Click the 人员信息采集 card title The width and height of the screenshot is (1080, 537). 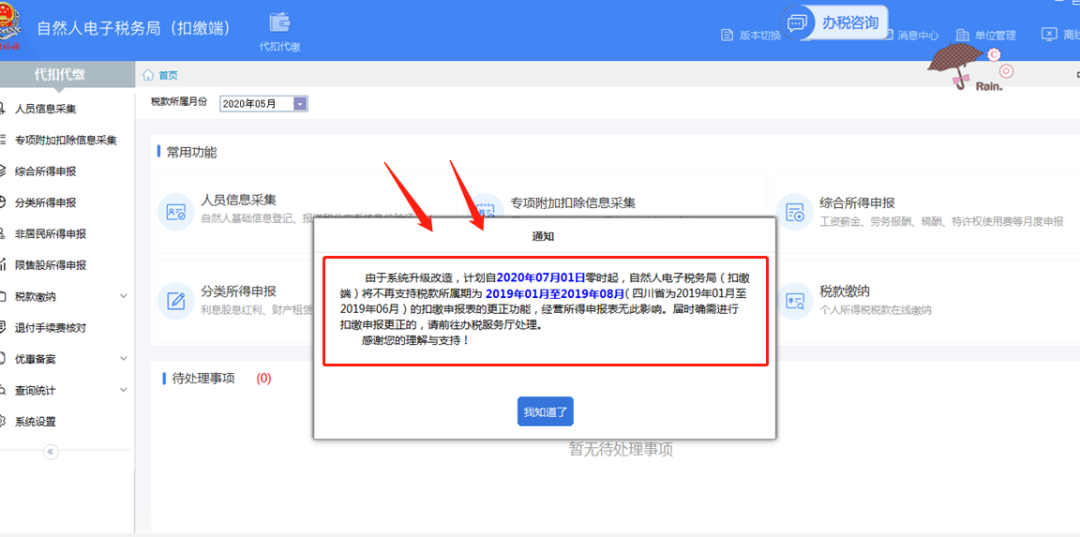(238, 200)
